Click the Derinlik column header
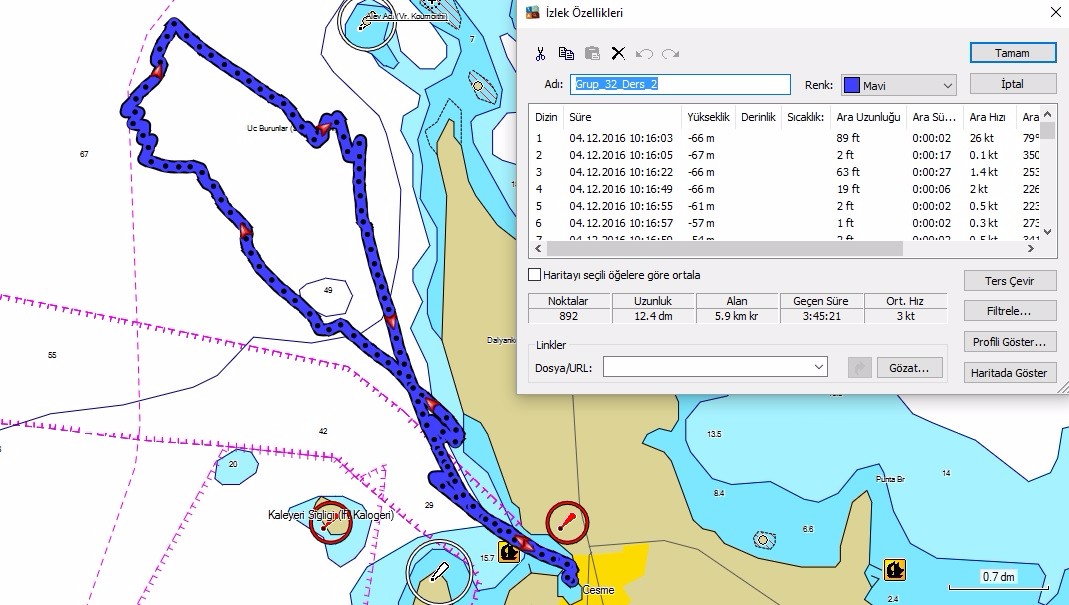 [x=758, y=117]
